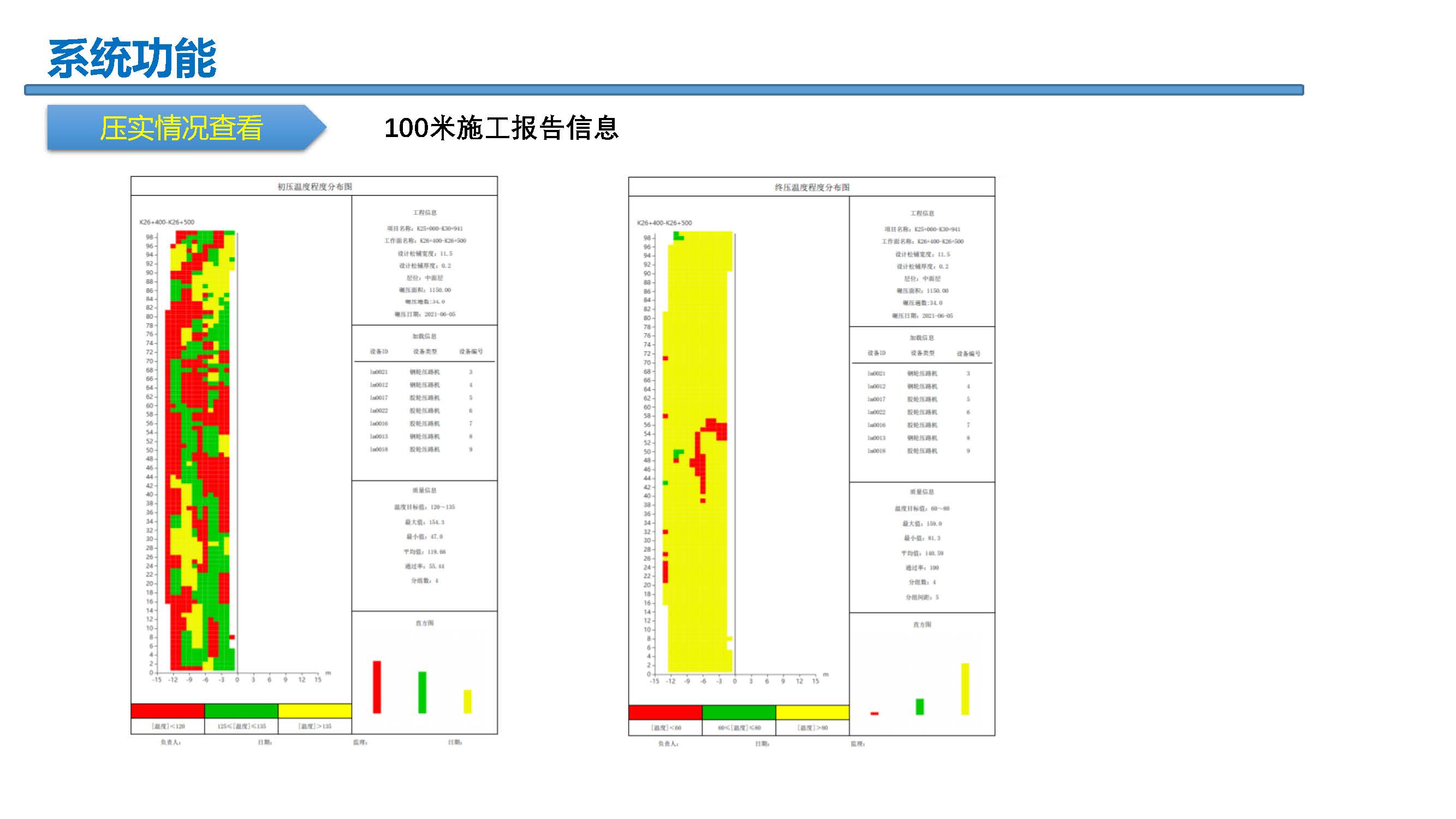
Task: Select green legend swatch in left report
Action: pyautogui.click(x=241, y=710)
